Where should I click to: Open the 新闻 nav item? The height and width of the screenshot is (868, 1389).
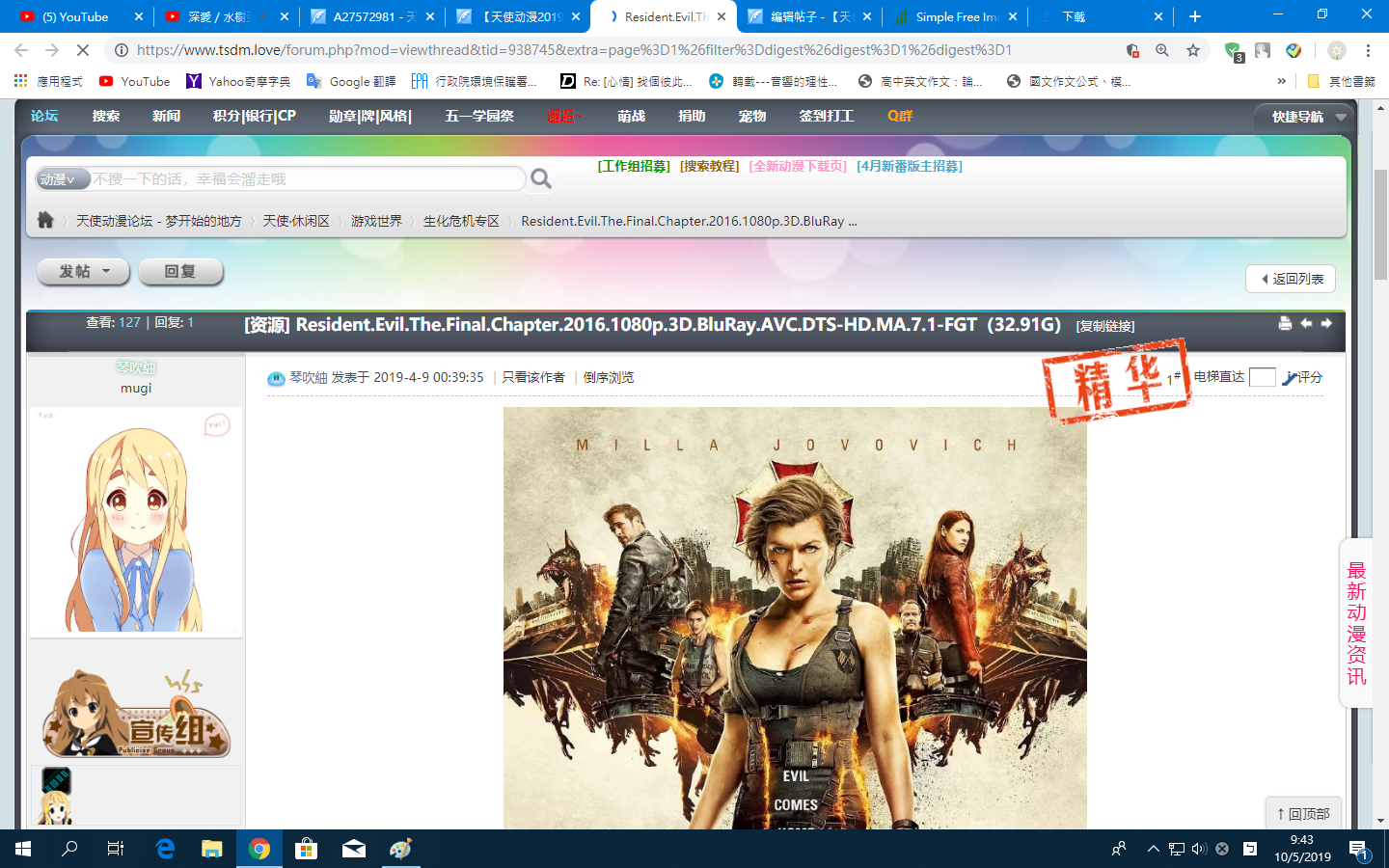pos(166,116)
